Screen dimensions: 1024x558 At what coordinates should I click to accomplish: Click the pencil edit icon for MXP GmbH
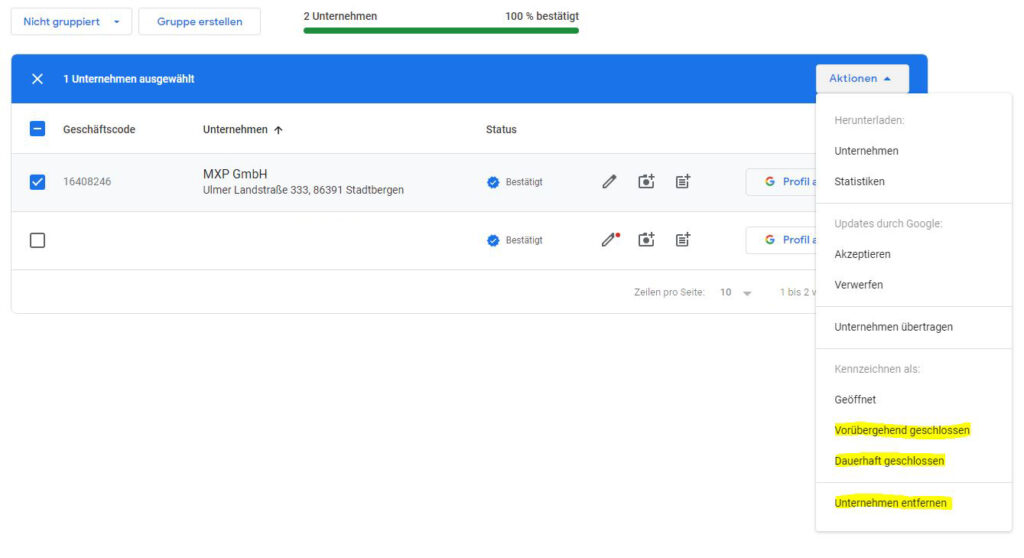(x=609, y=182)
